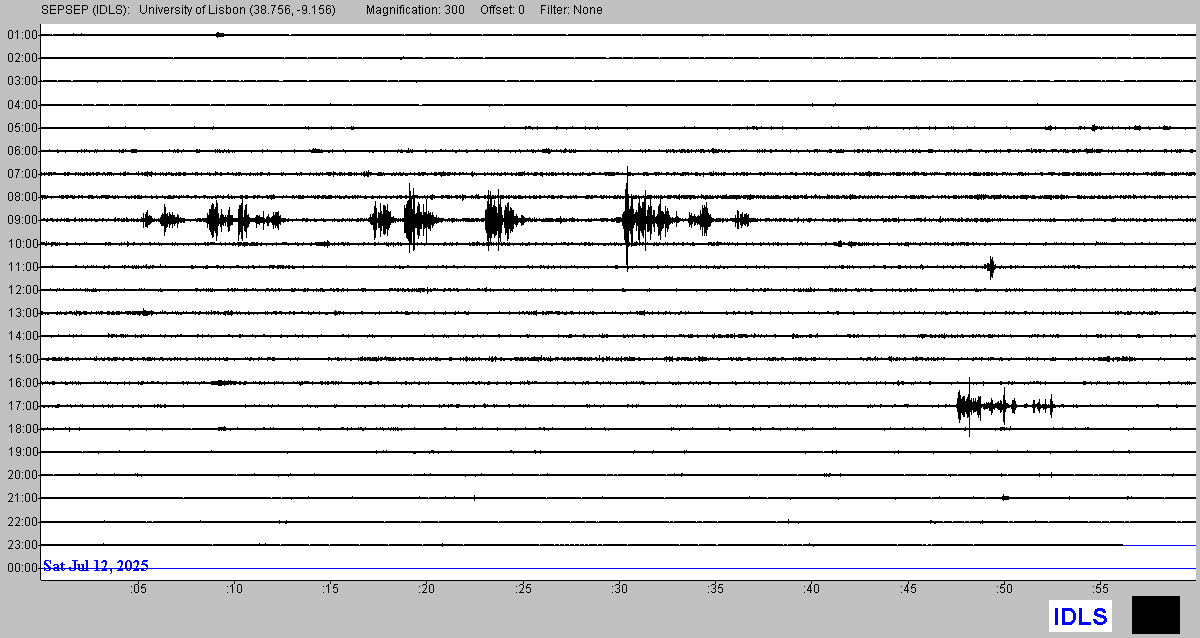Click the :15 minute axis label

pos(330,589)
